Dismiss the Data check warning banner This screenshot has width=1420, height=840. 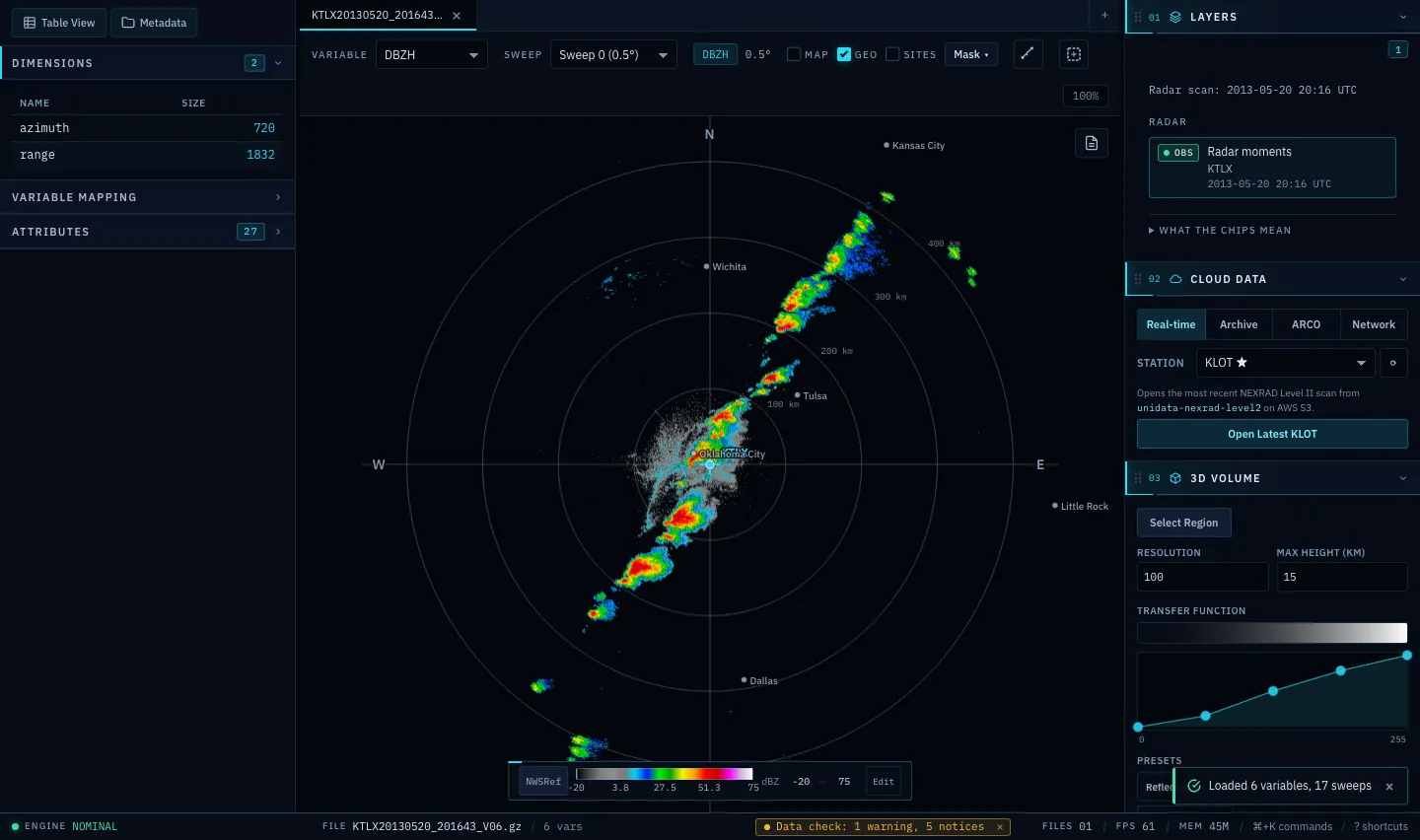click(x=1000, y=827)
